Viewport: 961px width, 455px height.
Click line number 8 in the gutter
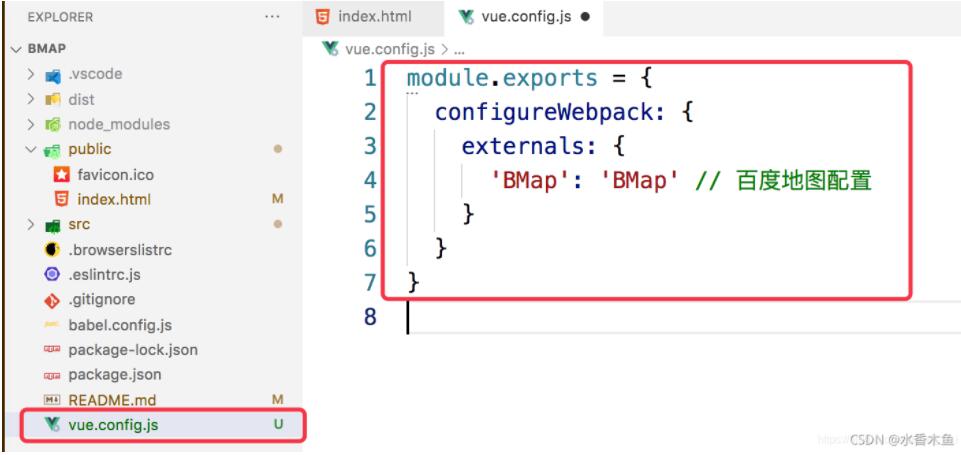[370, 316]
